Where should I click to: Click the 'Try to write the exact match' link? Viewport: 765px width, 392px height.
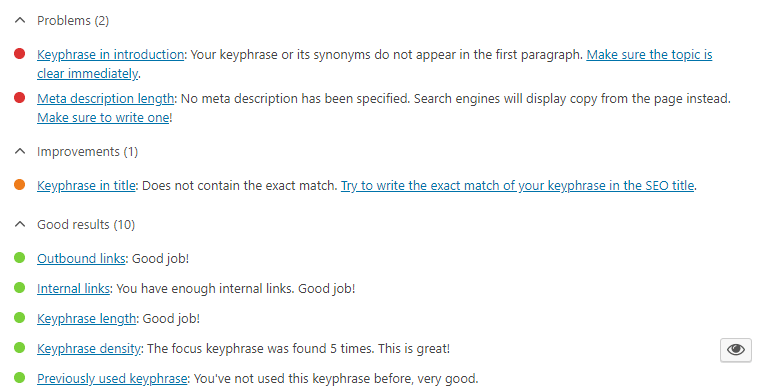click(517, 186)
